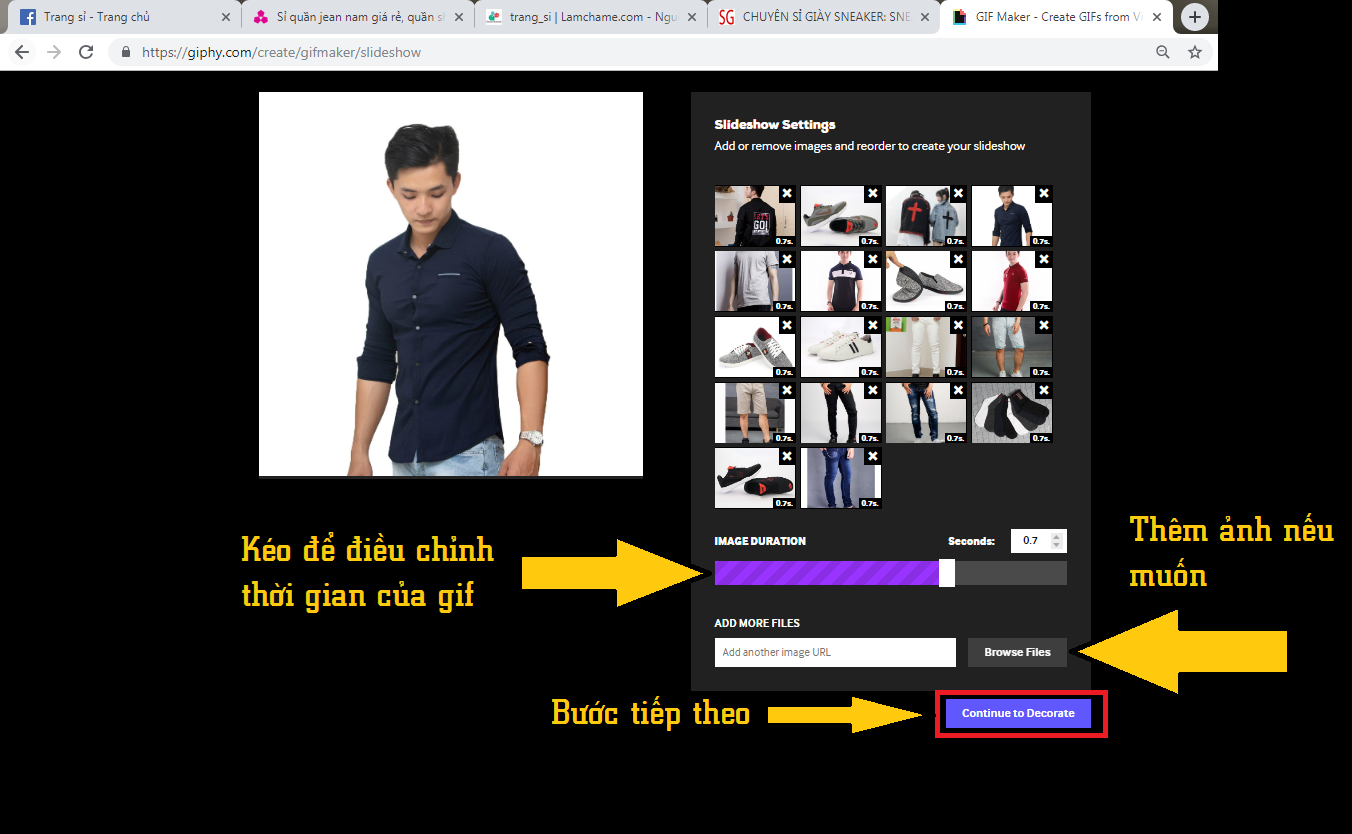Click Browse Files to add images
Image resolution: width=1352 pixels, height=834 pixels.
coord(1017,652)
